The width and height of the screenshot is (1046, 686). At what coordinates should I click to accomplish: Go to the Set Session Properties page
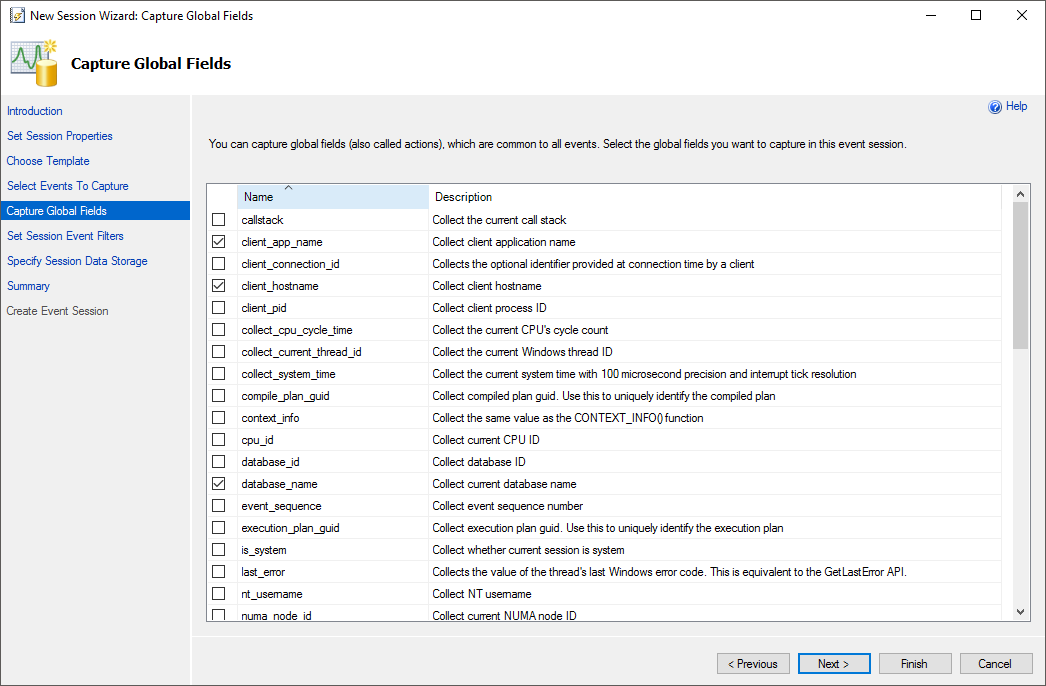coord(60,136)
